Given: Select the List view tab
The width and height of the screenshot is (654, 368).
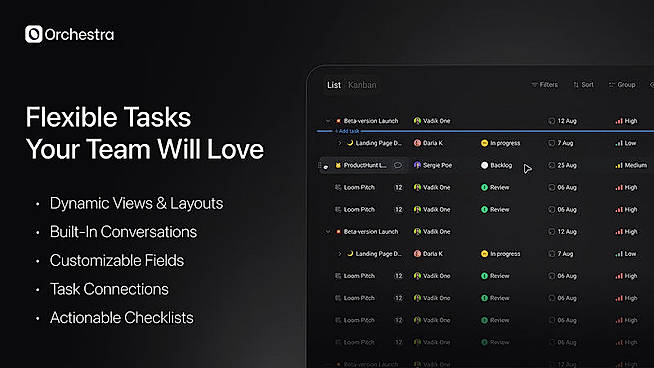Looking at the screenshot, I should pos(334,85).
